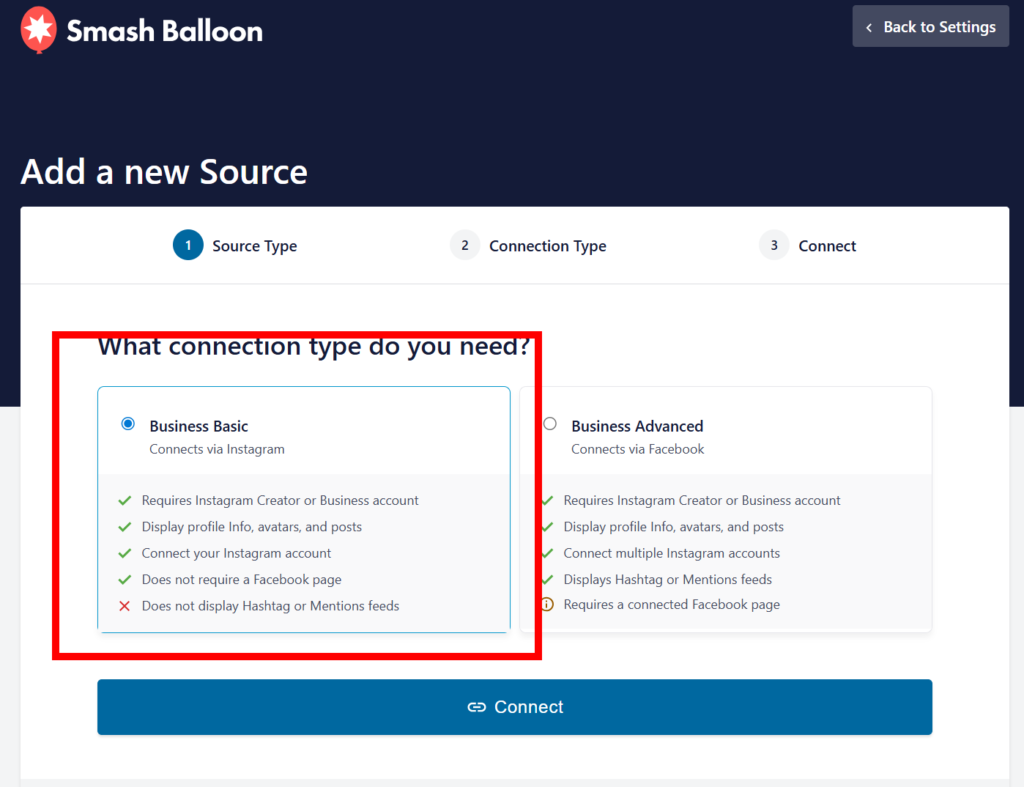
Task: Click the Business Basic card title
Action: click(199, 426)
